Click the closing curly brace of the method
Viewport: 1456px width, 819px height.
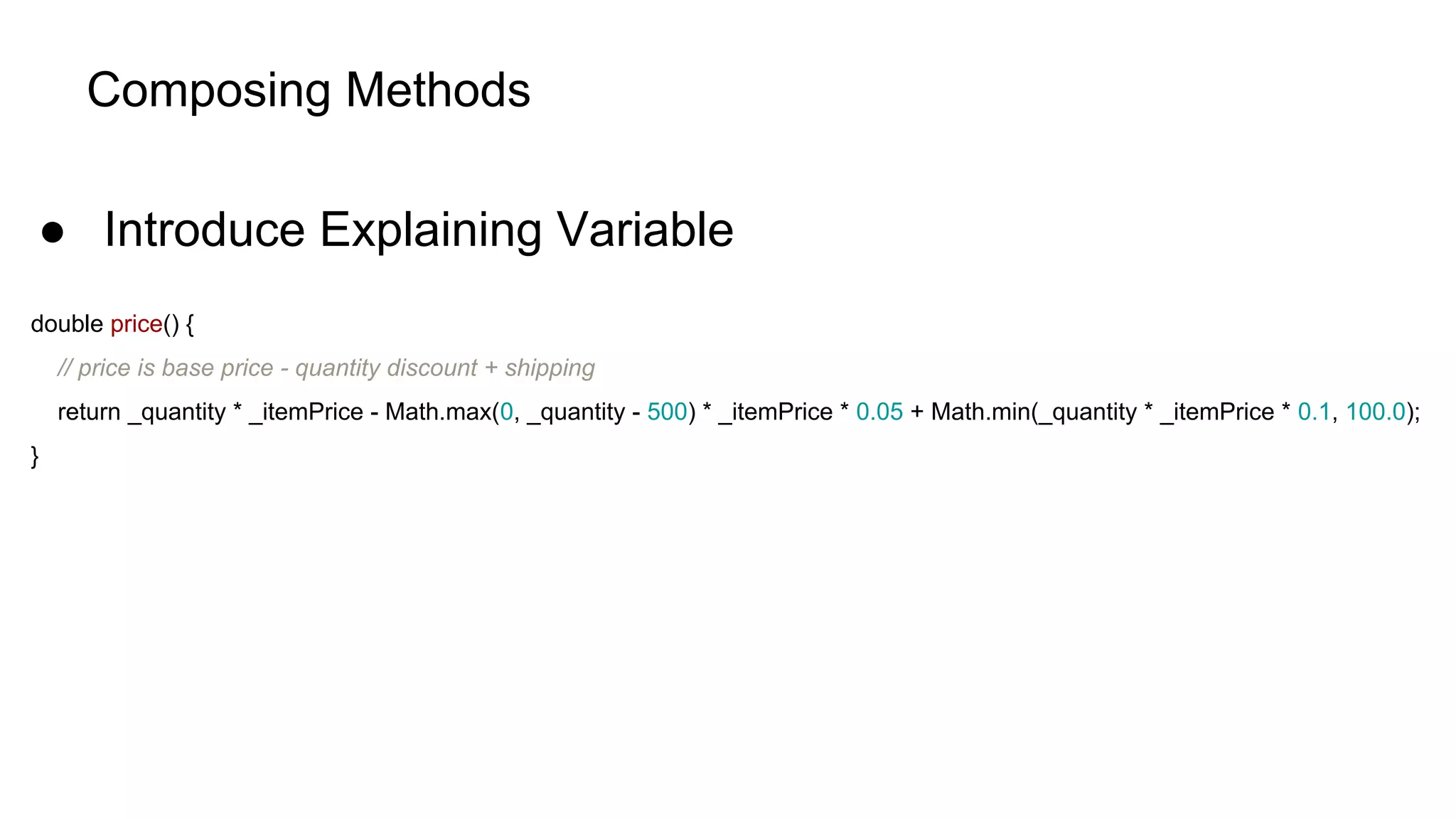[35, 456]
